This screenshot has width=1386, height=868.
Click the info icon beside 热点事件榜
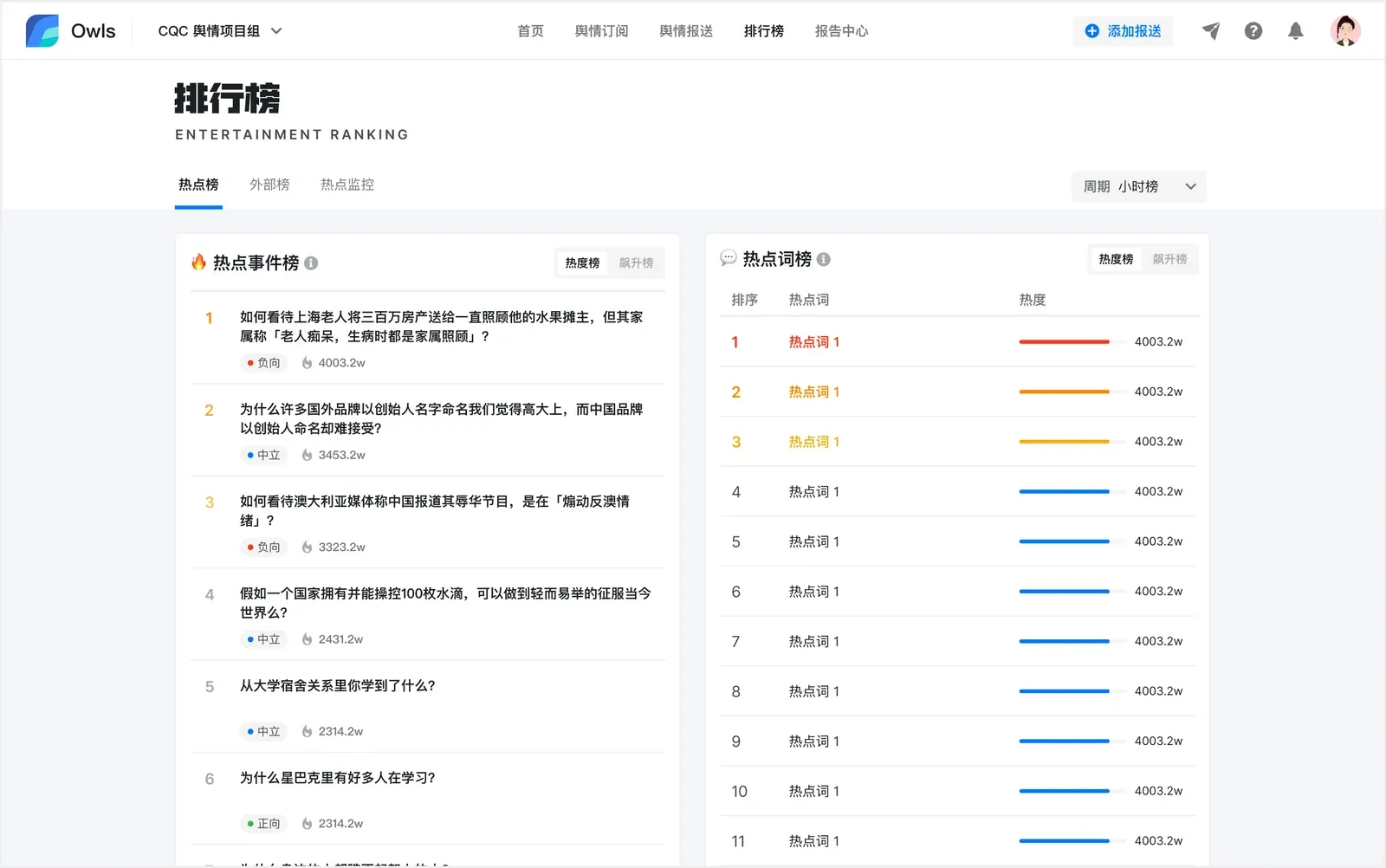pos(311,263)
